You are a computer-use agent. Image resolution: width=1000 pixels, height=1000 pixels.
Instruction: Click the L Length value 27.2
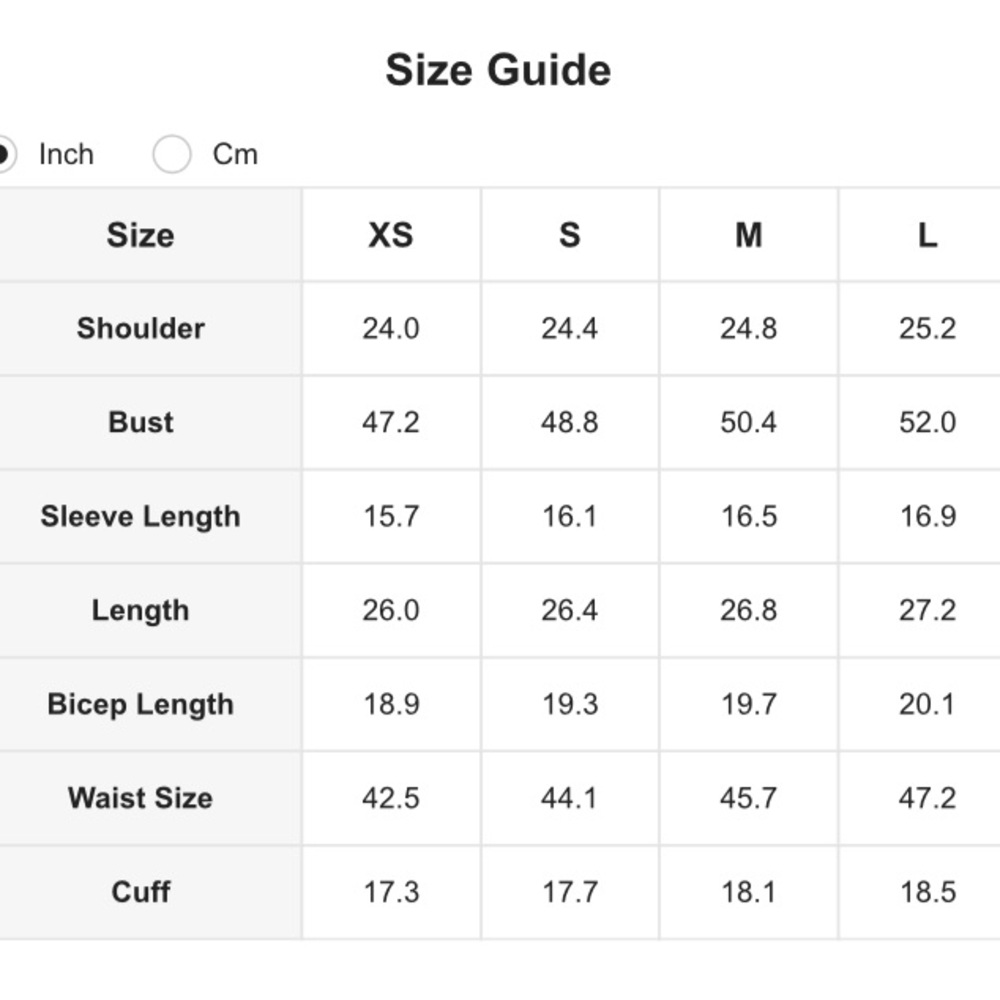tap(927, 611)
